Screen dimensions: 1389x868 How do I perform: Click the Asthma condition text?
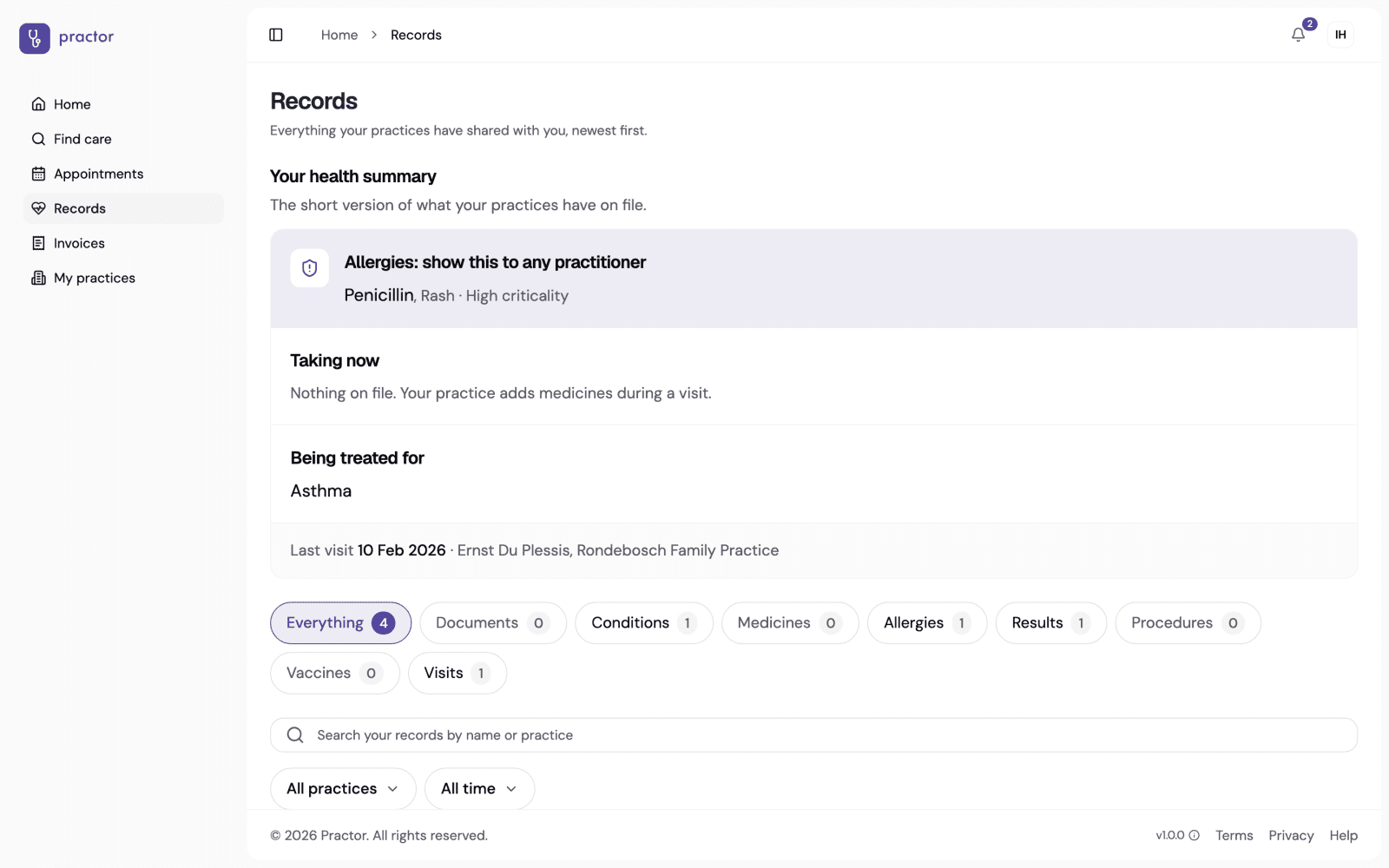(x=321, y=490)
